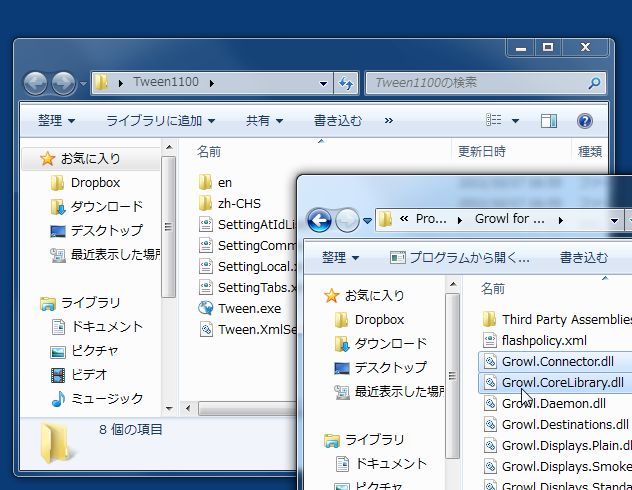Select flashpolicy.xml in the Growl window
Viewport: 632px width, 490px height.
tap(534, 341)
